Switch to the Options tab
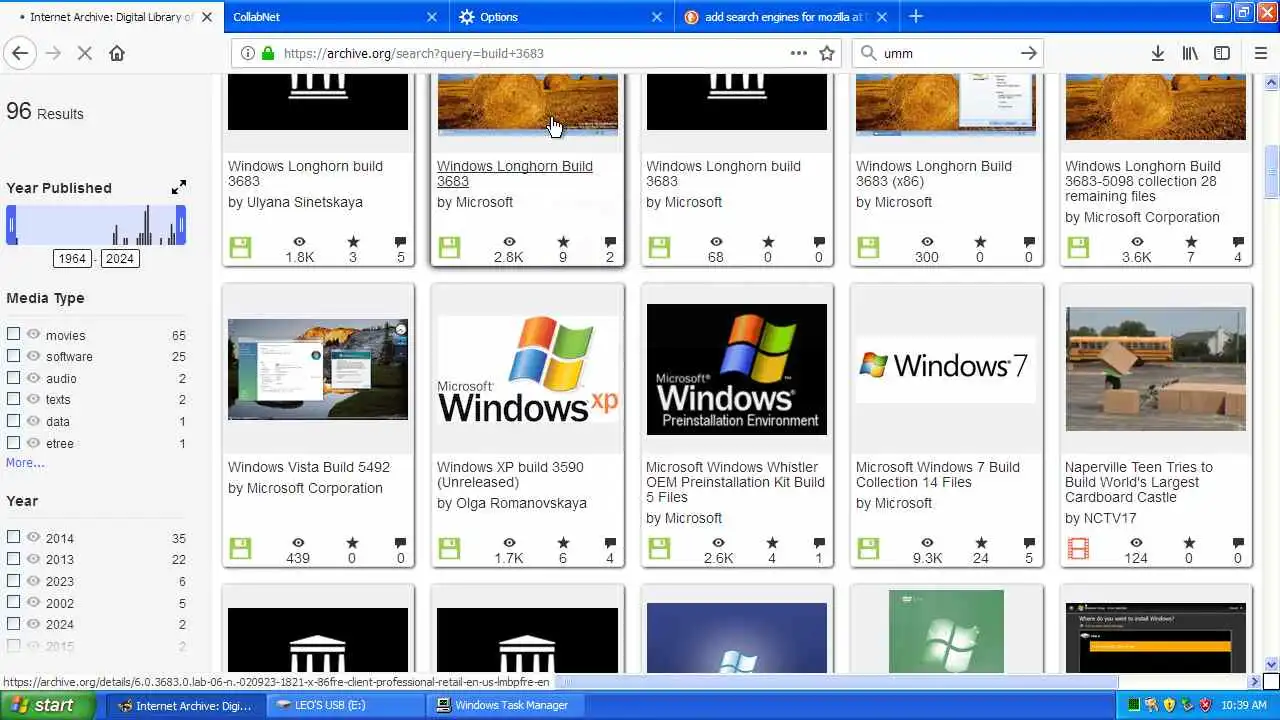Image resolution: width=1280 pixels, height=720 pixels. 562,16
